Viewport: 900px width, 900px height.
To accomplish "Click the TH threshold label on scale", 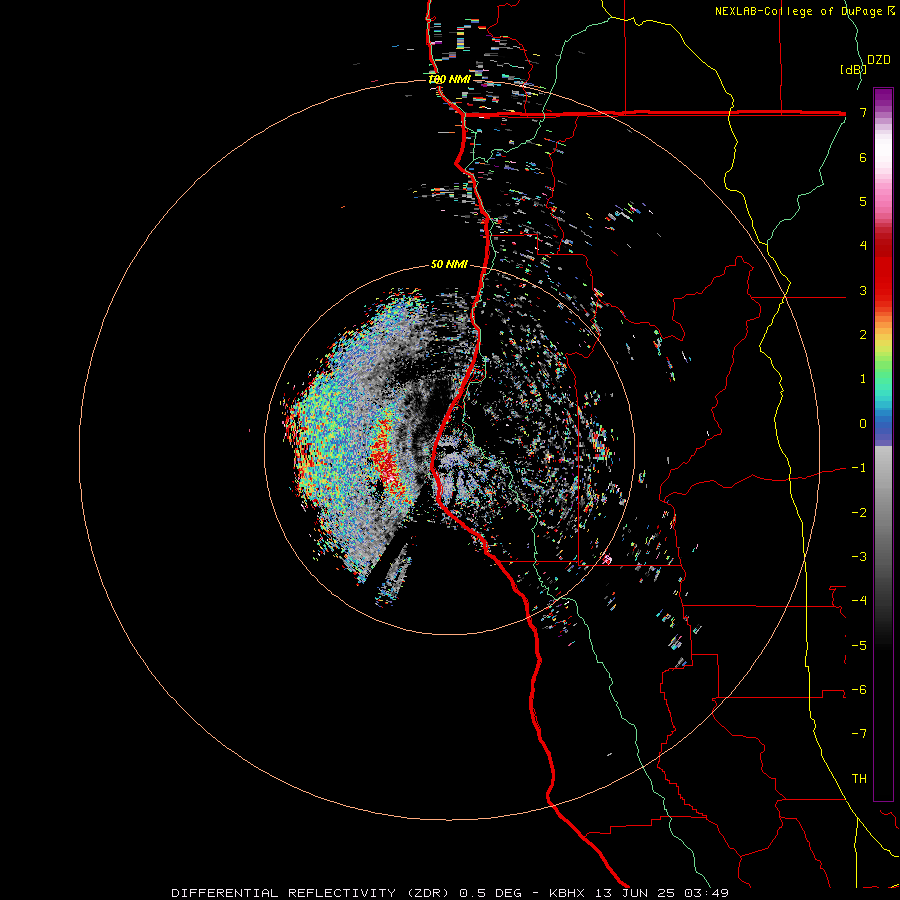I will (859, 779).
